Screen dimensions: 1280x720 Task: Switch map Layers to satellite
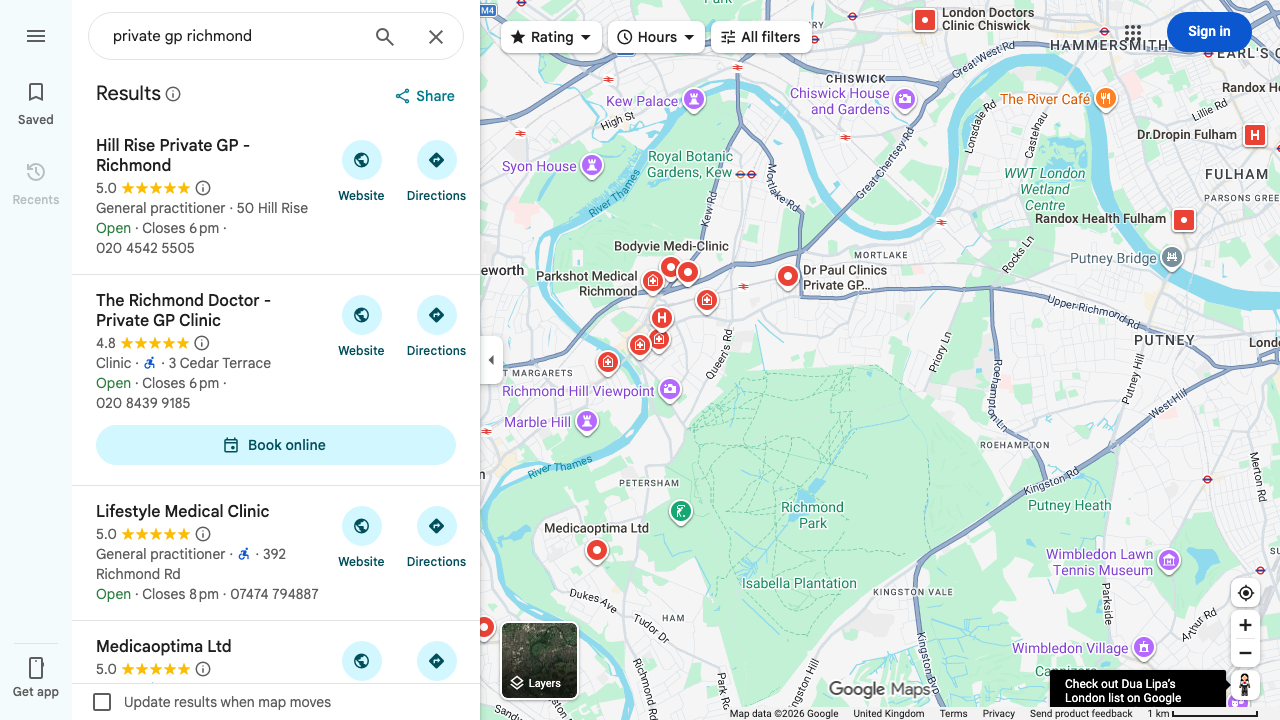[x=539, y=660]
